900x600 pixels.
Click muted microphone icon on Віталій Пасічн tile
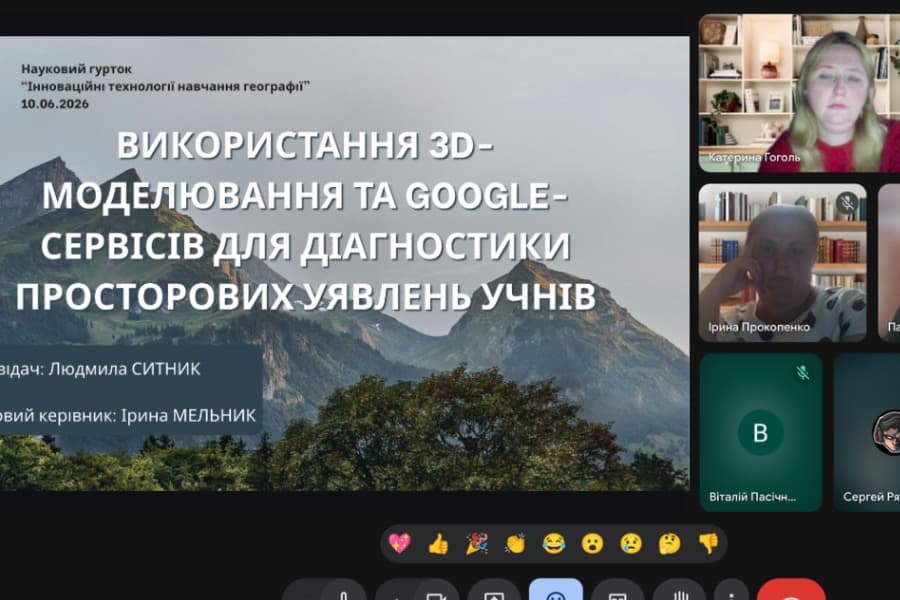tap(803, 373)
